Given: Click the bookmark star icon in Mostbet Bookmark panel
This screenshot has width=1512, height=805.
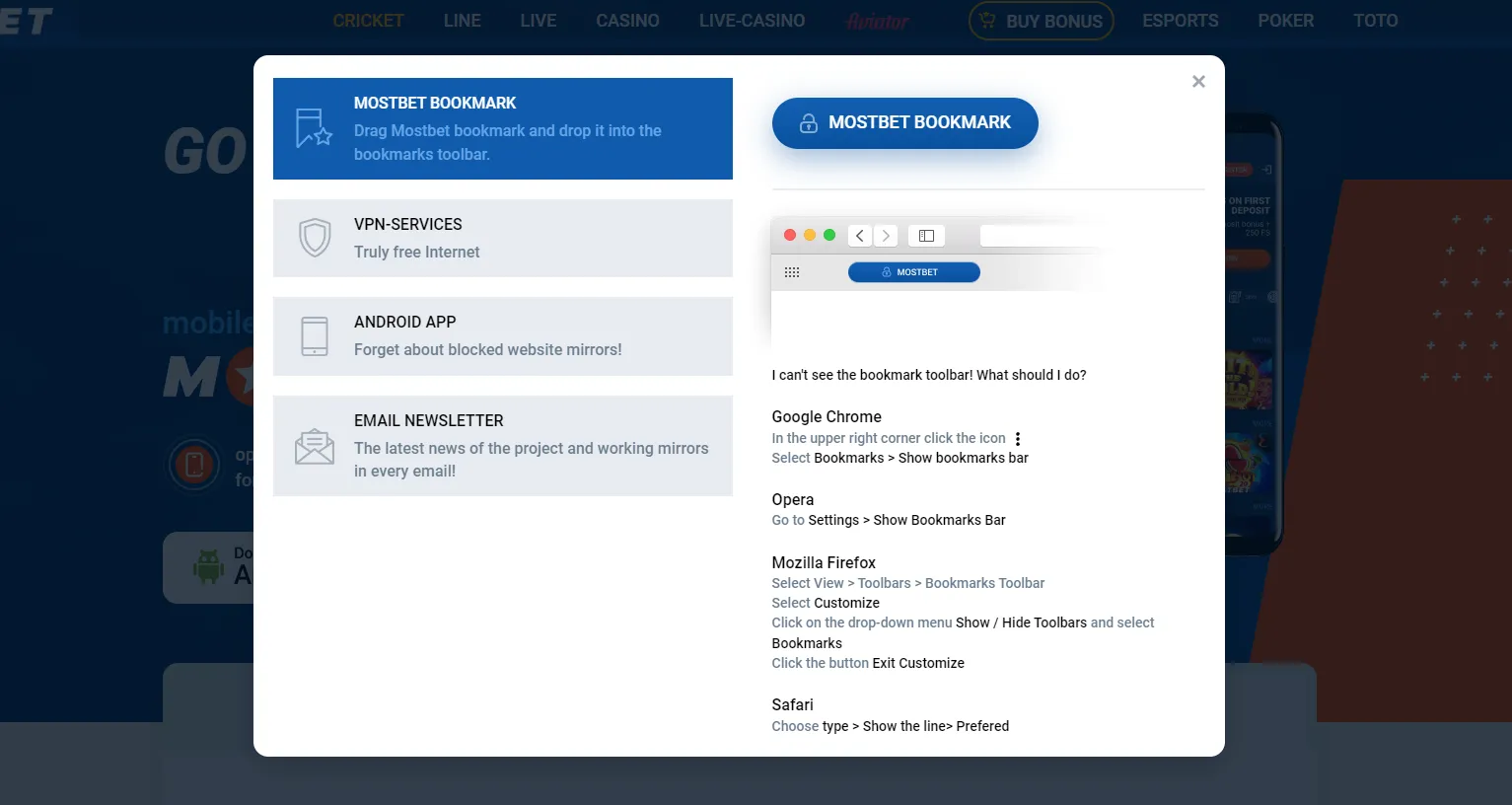Looking at the screenshot, I should [x=314, y=128].
